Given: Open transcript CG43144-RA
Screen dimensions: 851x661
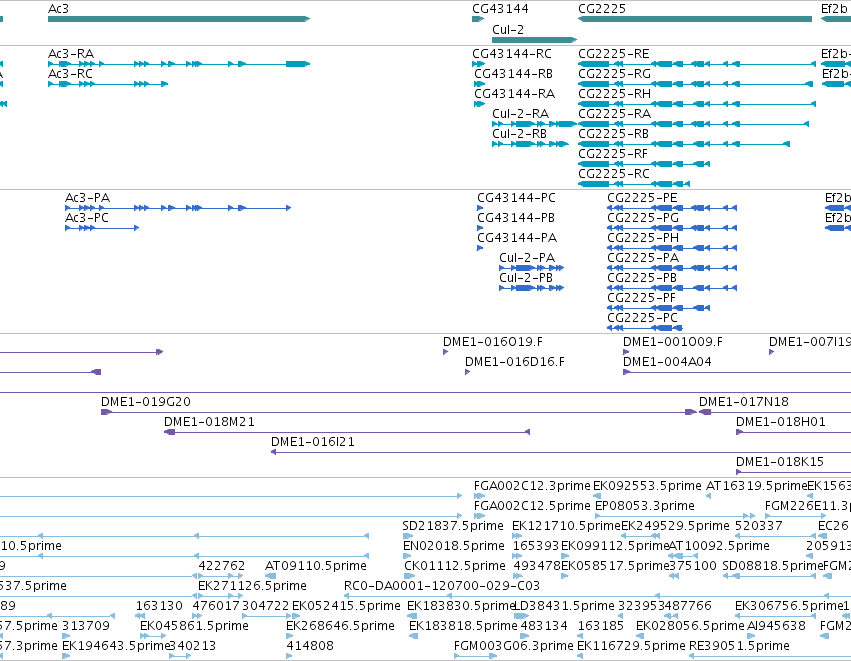Looking at the screenshot, I should [x=515, y=94].
